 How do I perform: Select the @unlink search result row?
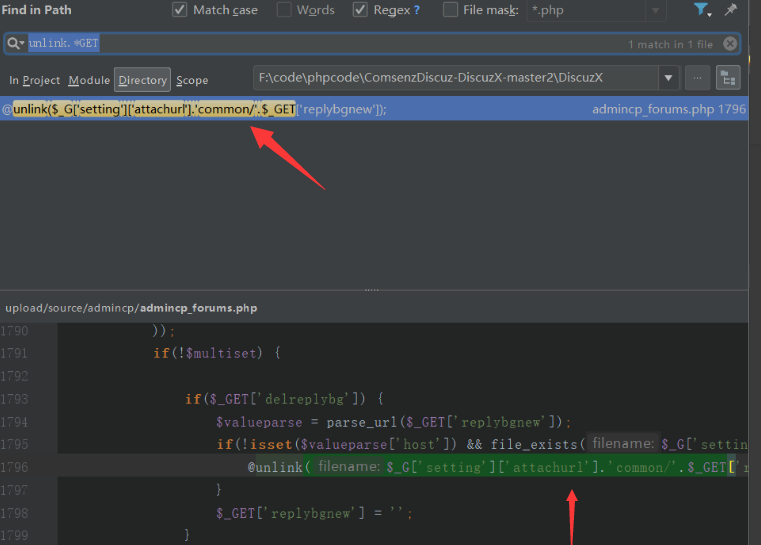[x=374, y=109]
